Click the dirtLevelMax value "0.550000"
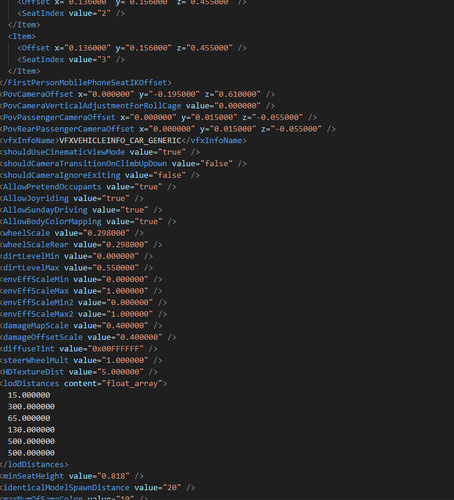 [116, 268]
